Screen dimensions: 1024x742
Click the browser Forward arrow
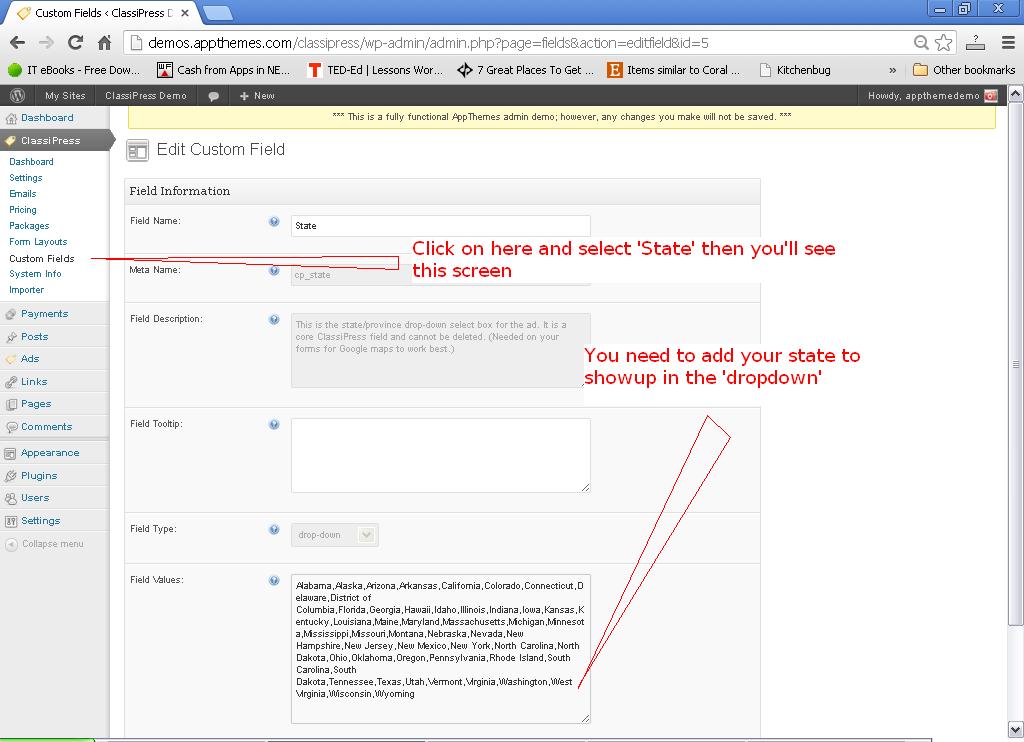(x=46, y=43)
